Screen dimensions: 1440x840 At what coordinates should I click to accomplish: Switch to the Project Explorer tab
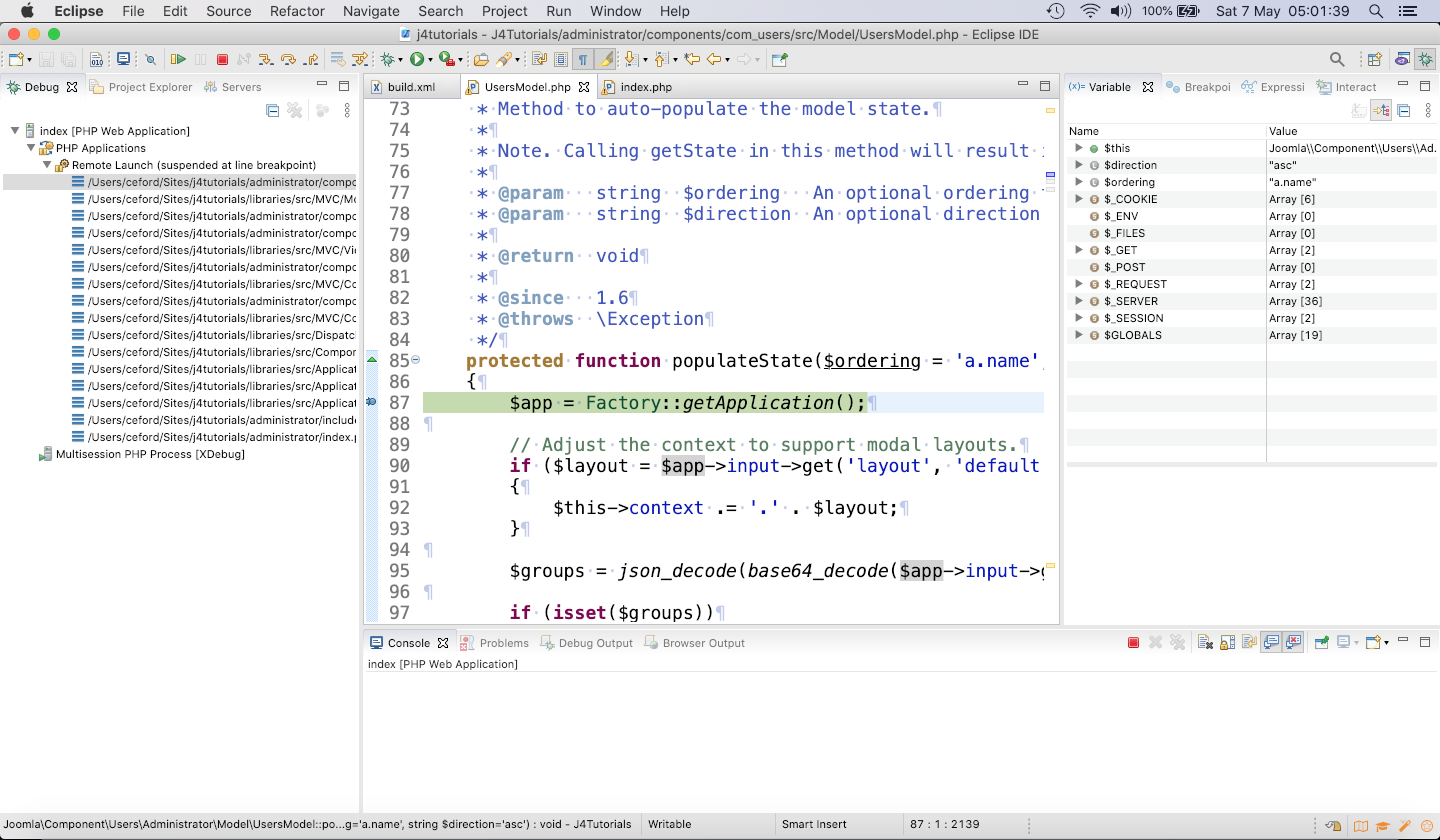click(141, 87)
